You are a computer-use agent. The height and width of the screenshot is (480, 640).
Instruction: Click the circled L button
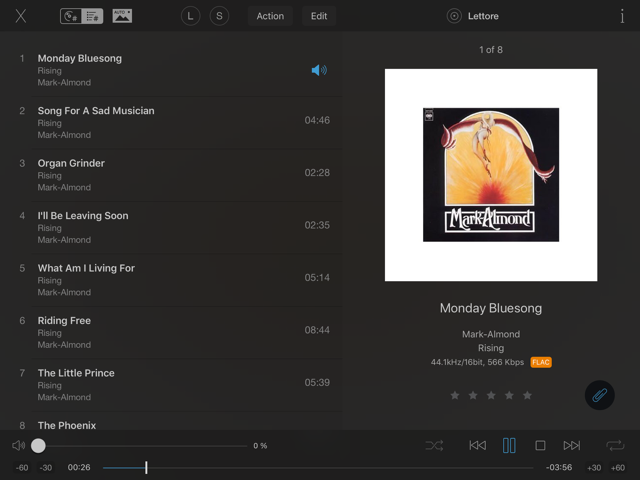190,16
